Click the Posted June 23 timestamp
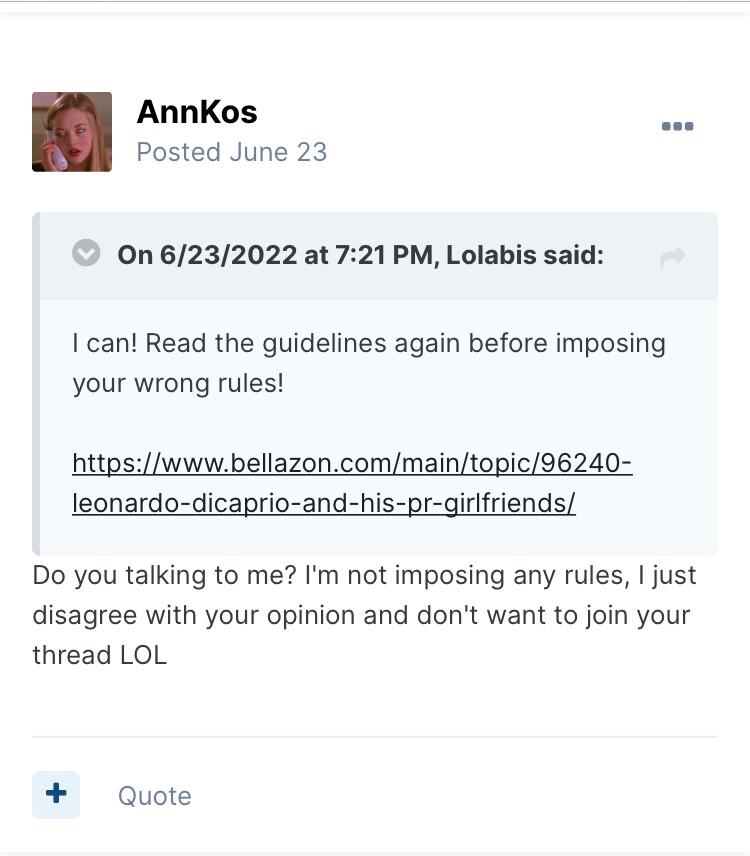Viewport: 750px width, 856px height. pos(231,152)
